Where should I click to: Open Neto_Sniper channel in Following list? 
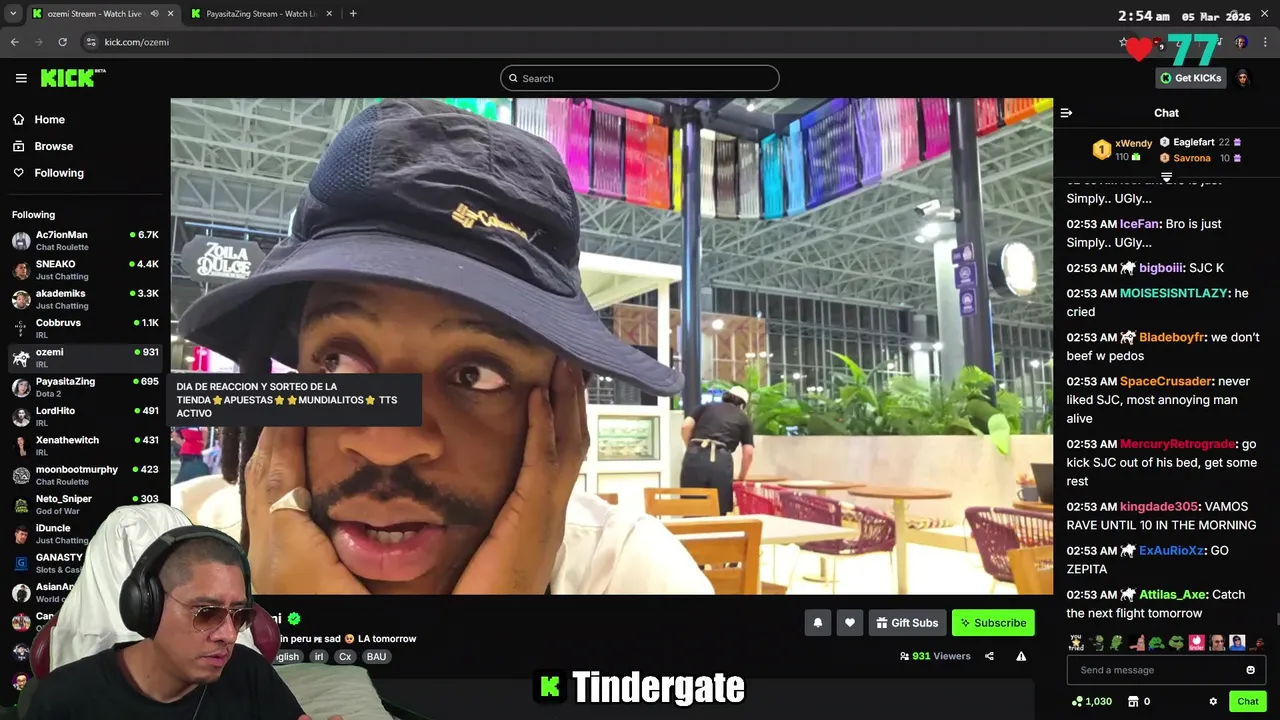point(85,504)
